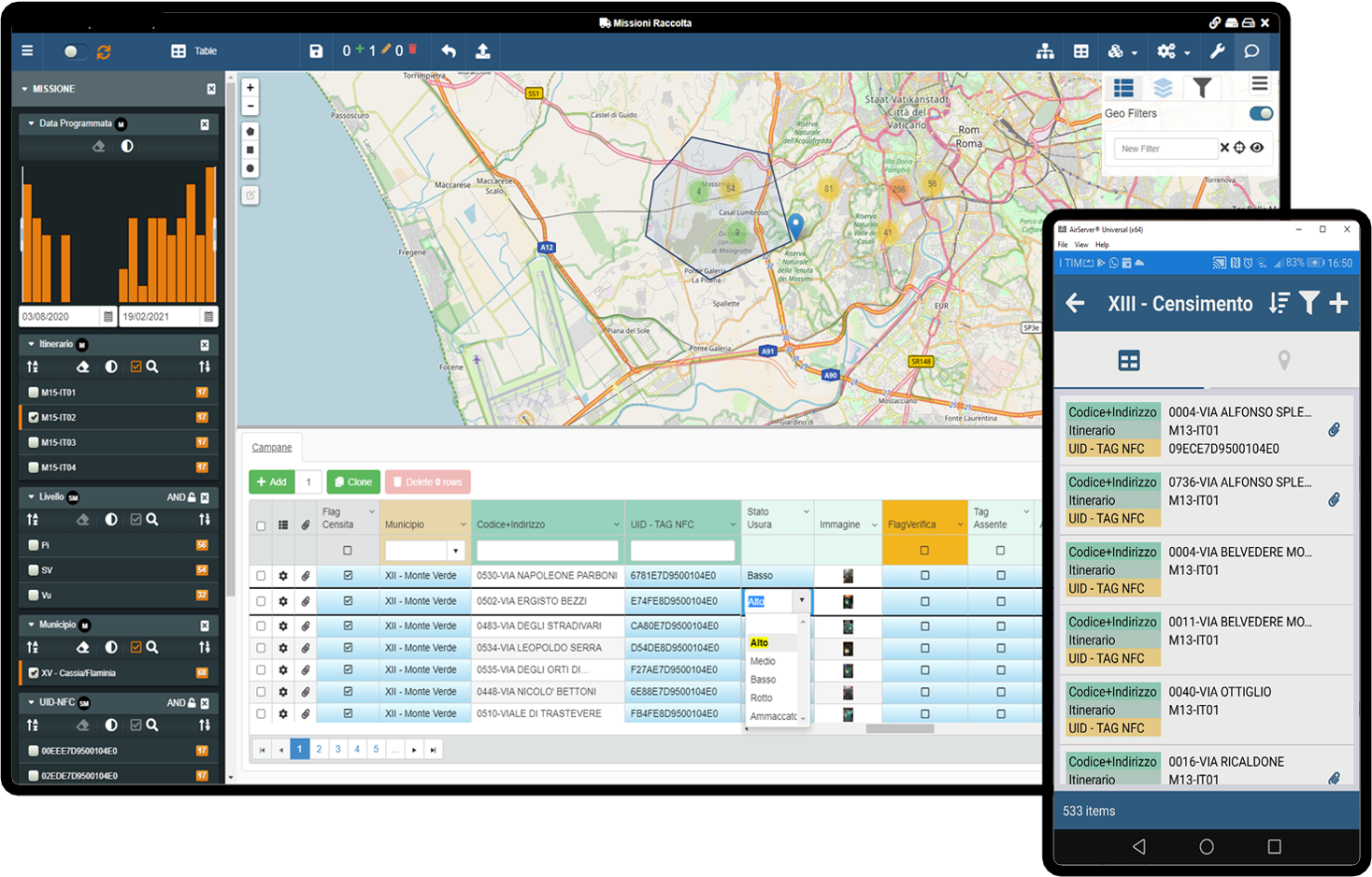Select the Campane tab
The height and width of the screenshot is (877, 1372).
pos(271,447)
